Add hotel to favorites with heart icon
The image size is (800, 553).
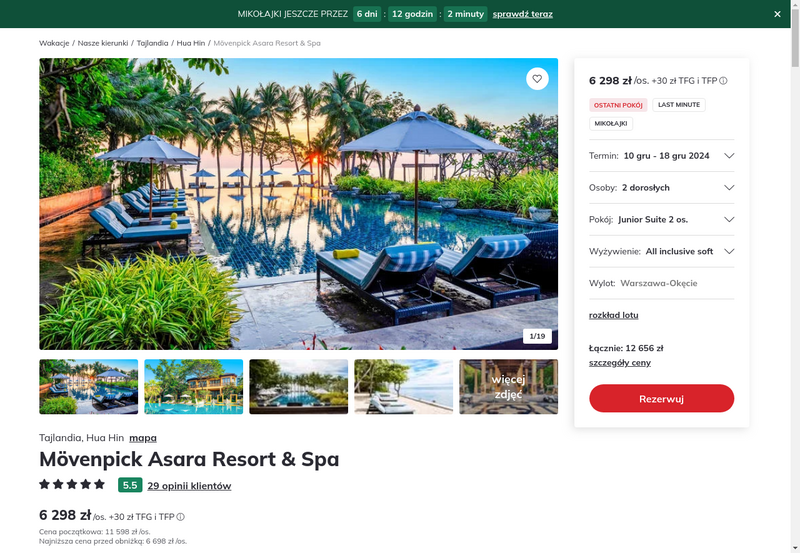[537, 79]
